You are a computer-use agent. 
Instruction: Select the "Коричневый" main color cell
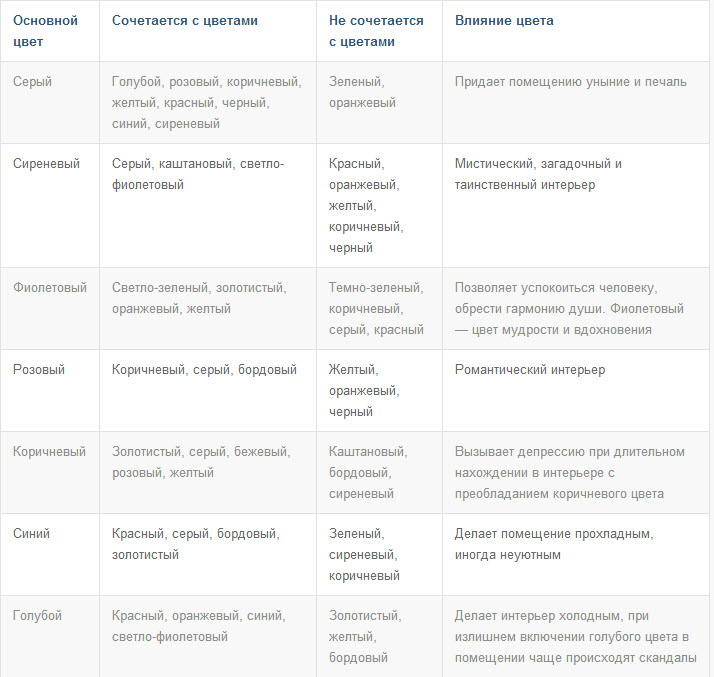(x=49, y=452)
